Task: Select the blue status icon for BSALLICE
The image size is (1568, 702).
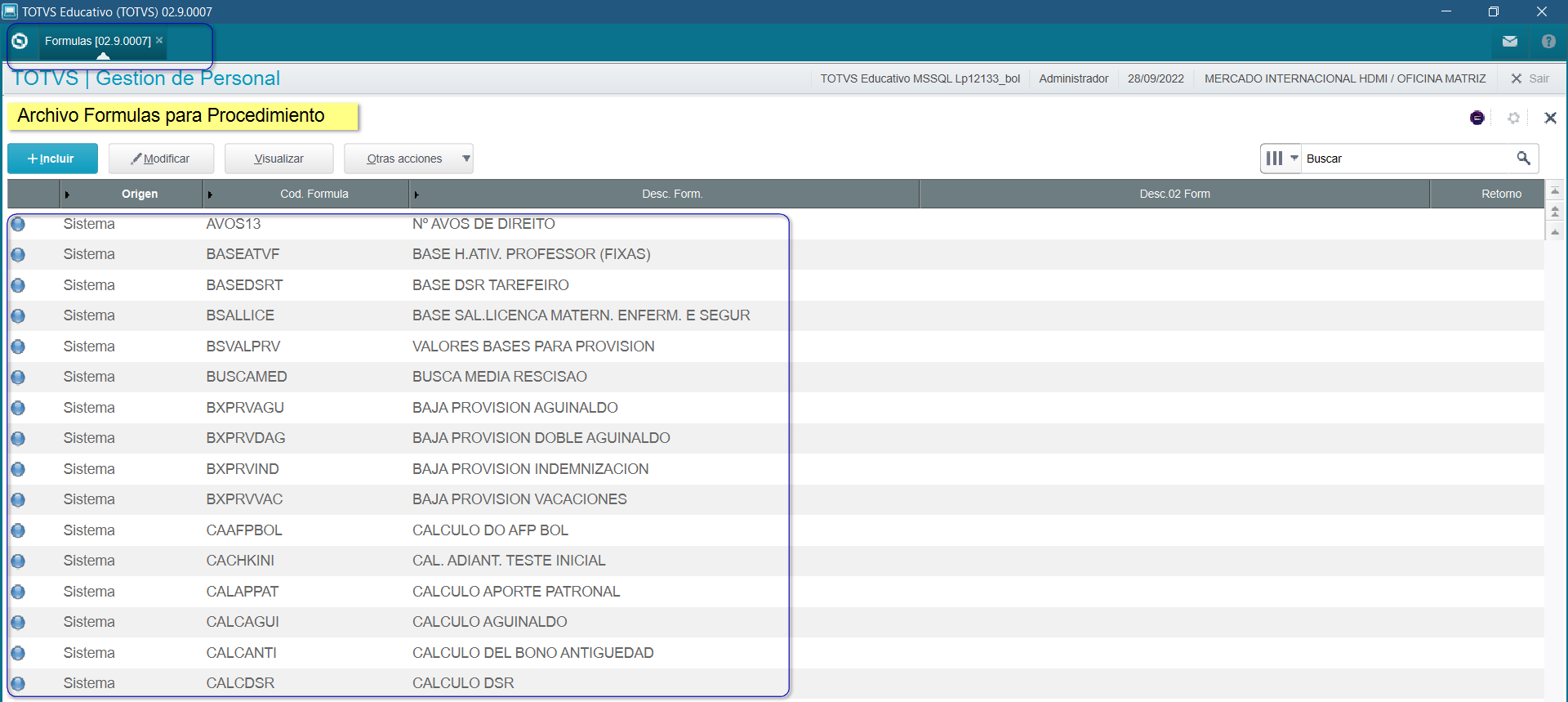Action: [18, 315]
